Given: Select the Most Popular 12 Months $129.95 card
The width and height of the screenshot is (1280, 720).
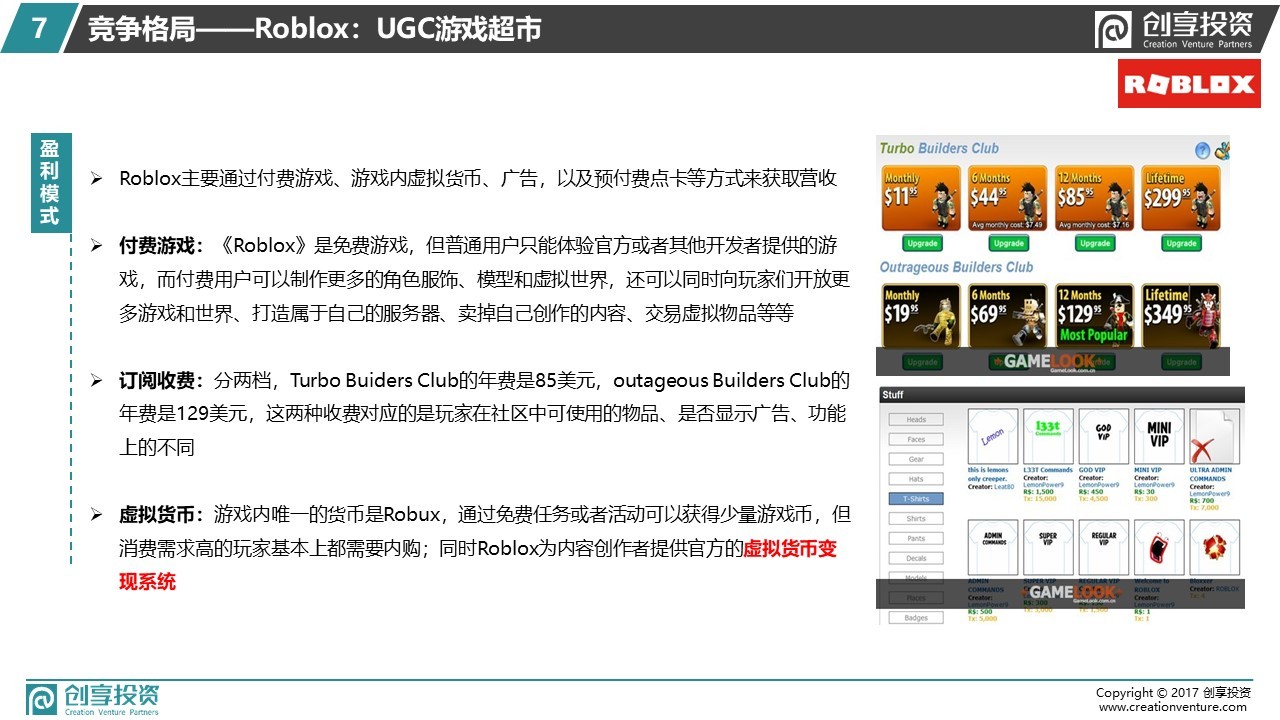Looking at the screenshot, I should click(x=1094, y=316).
